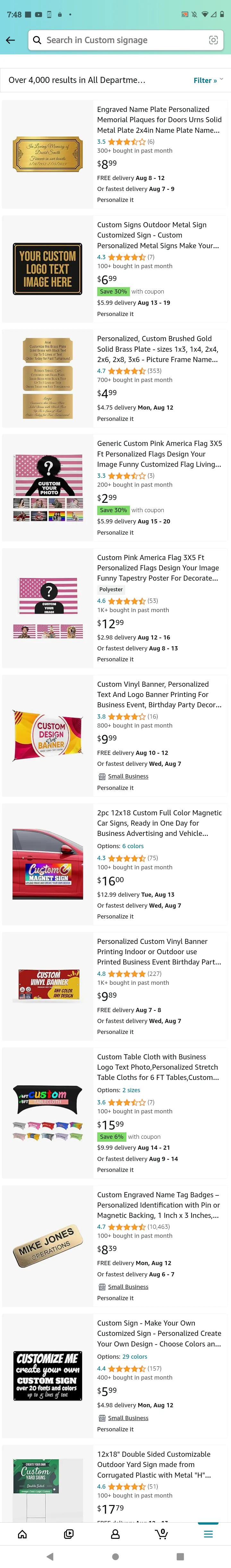The width and height of the screenshot is (231, 1568).
Task: Tap the search magnifier icon
Action: click(38, 40)
